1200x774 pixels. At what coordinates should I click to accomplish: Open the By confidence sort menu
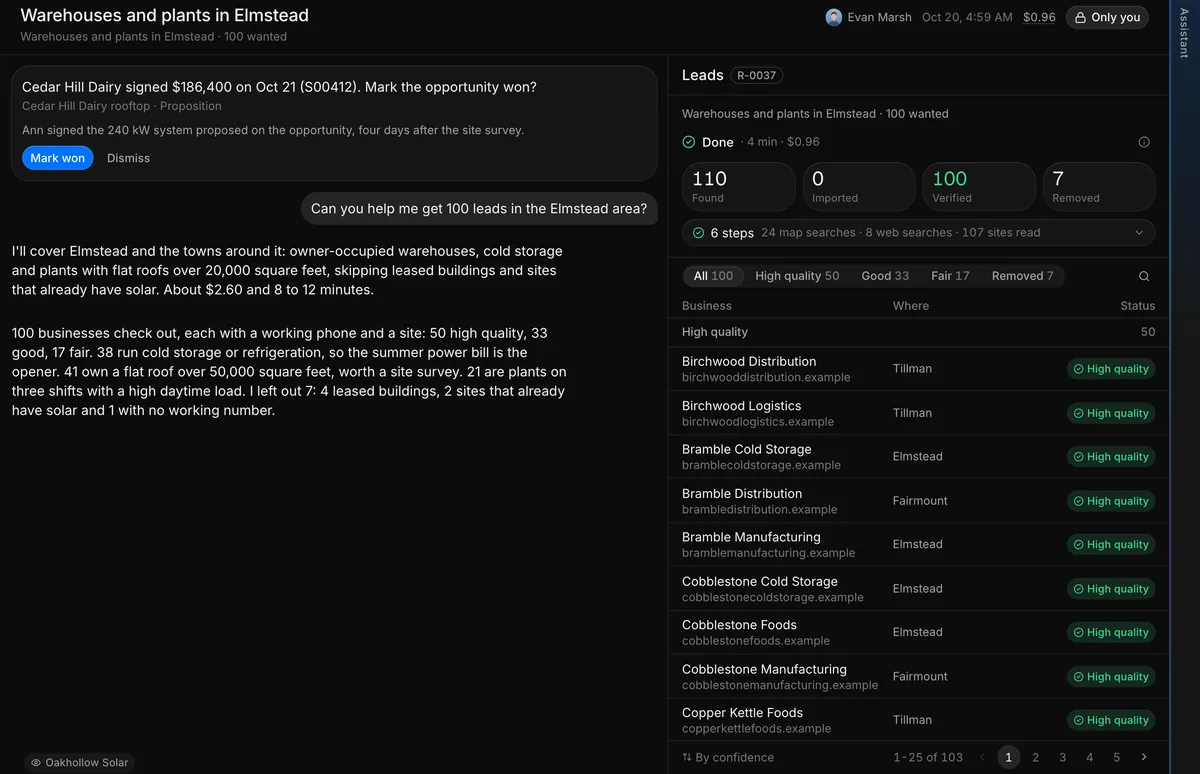click(x=728, y=757)
